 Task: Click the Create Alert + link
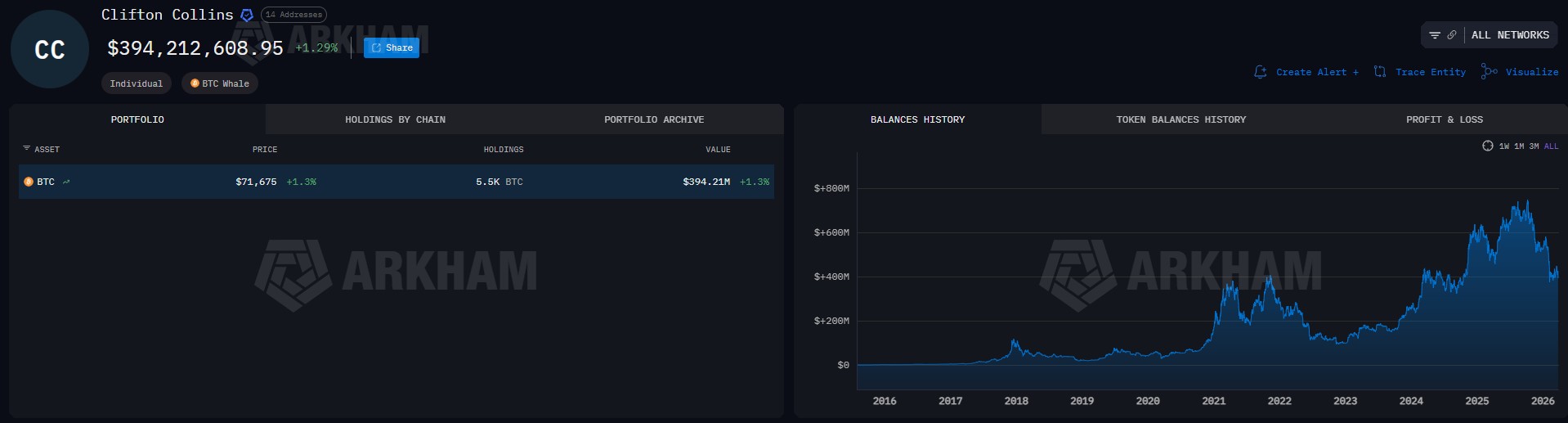(1317, 72)
